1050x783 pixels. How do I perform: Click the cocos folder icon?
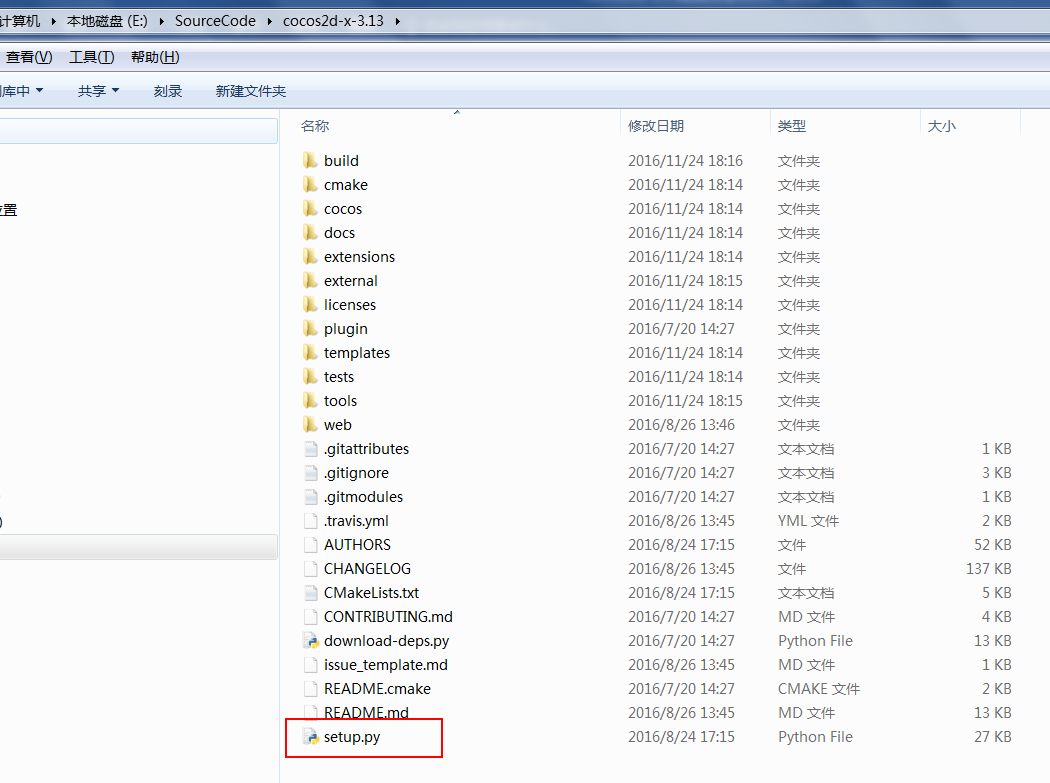tap(310, 209)
